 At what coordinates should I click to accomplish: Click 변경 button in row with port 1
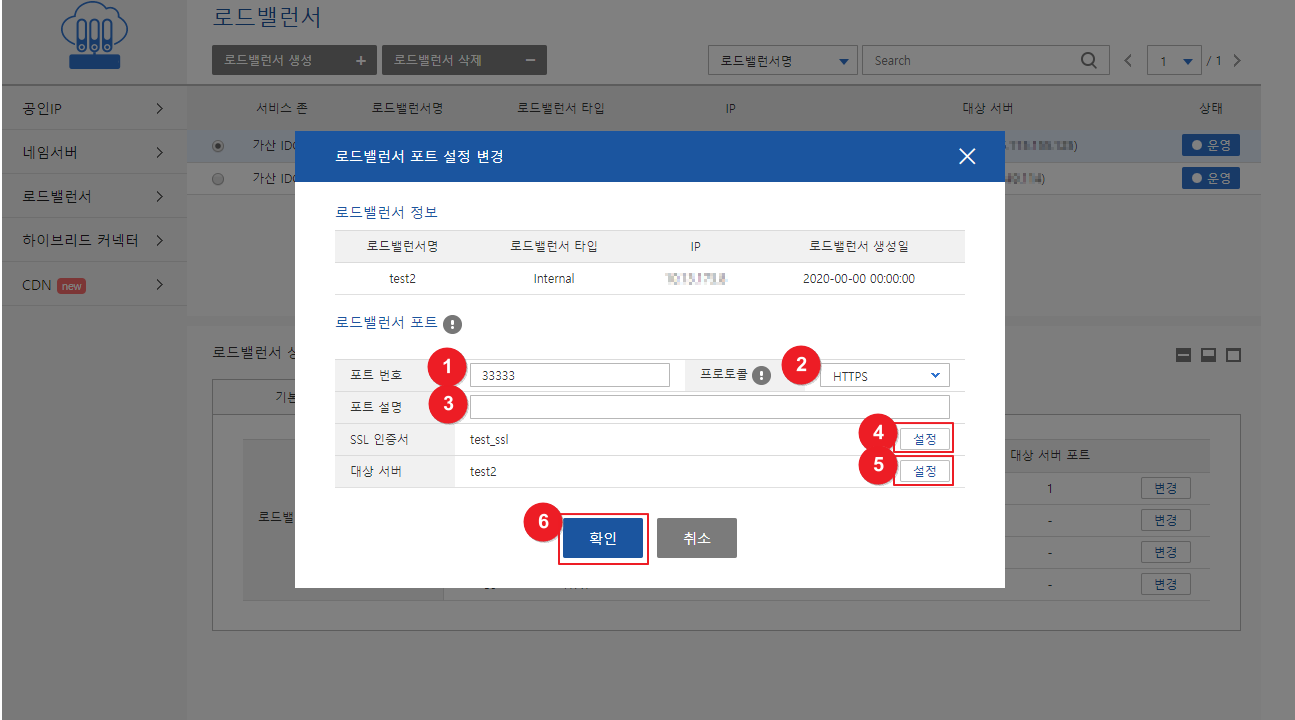1166,489
